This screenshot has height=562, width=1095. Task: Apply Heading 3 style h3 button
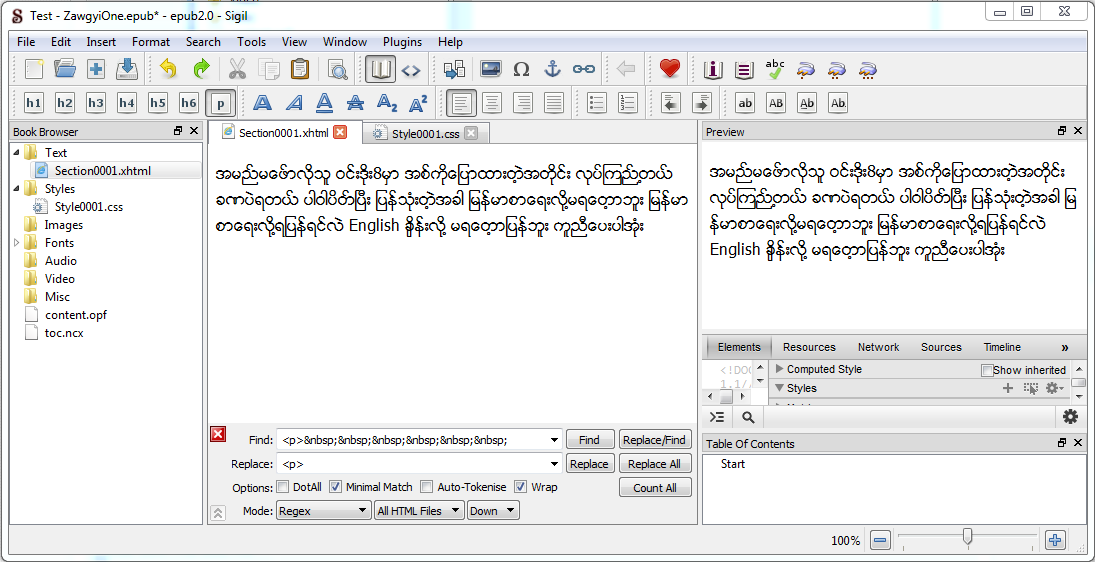96,103
